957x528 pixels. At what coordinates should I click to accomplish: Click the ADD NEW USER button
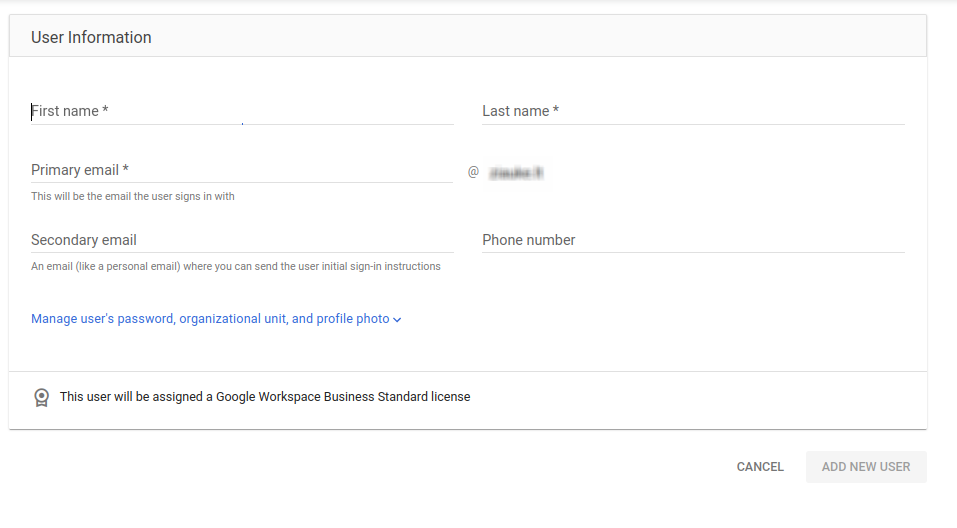[866, 467]
